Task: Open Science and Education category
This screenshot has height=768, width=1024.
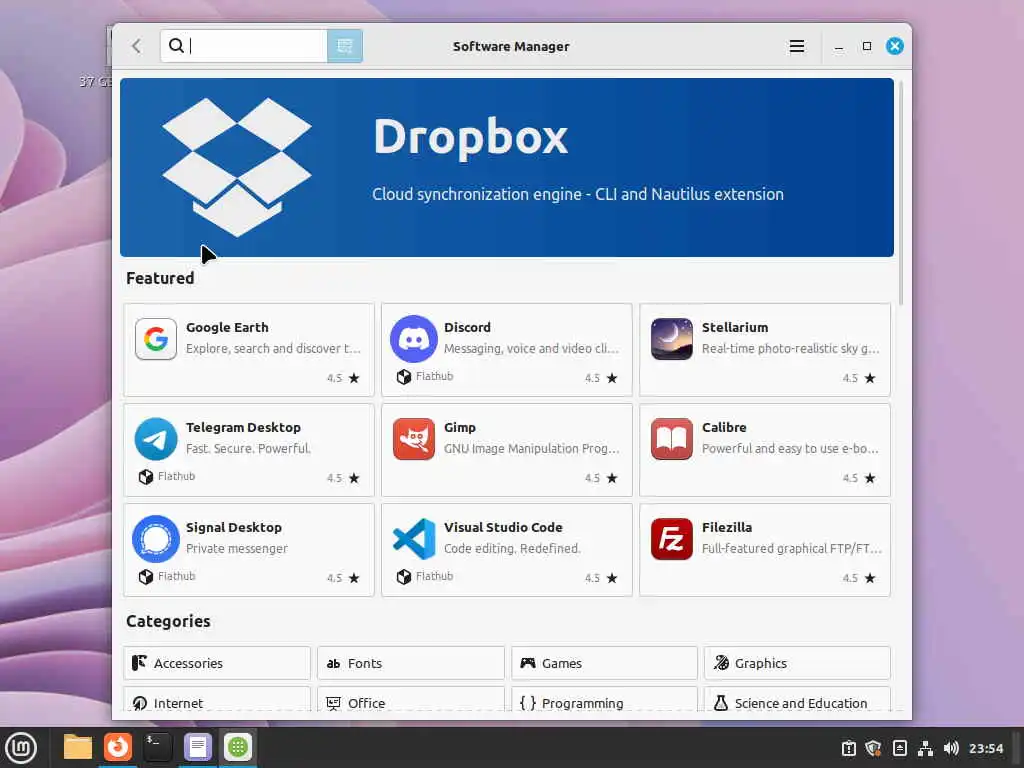Action: [x=797, y=699]
